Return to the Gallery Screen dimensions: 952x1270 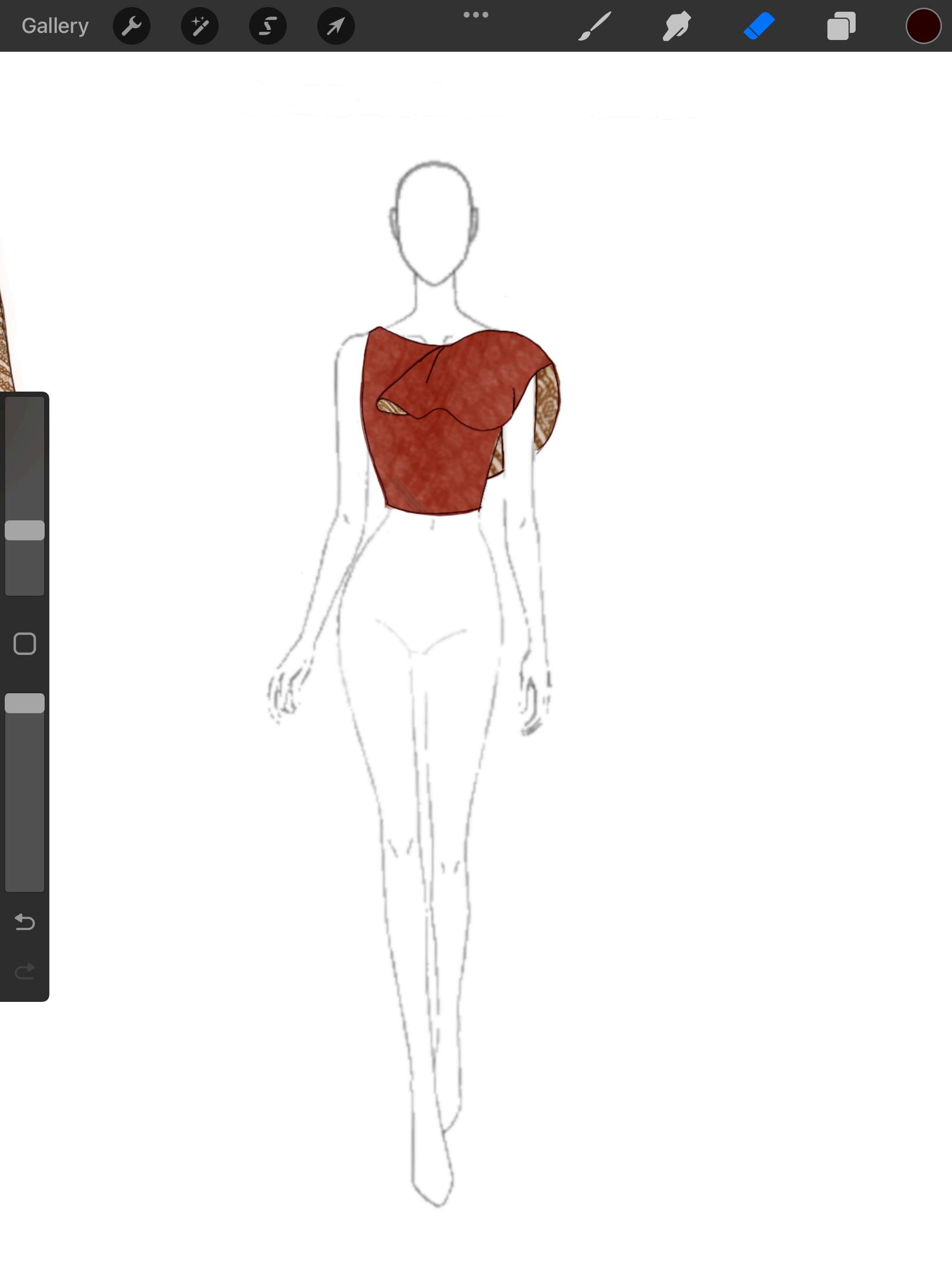[55, 26]
